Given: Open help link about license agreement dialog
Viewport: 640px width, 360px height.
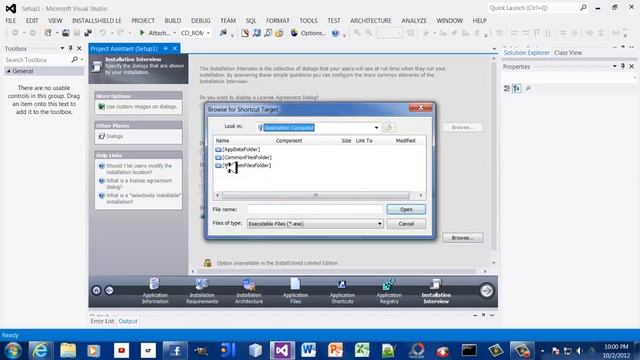Looking at the screenshot, I should click(139, 184).
